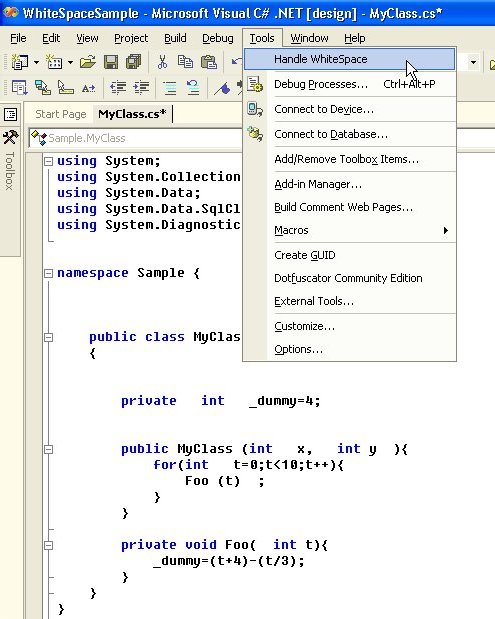Choose Connect to Database... menu item

pos(350,134)
